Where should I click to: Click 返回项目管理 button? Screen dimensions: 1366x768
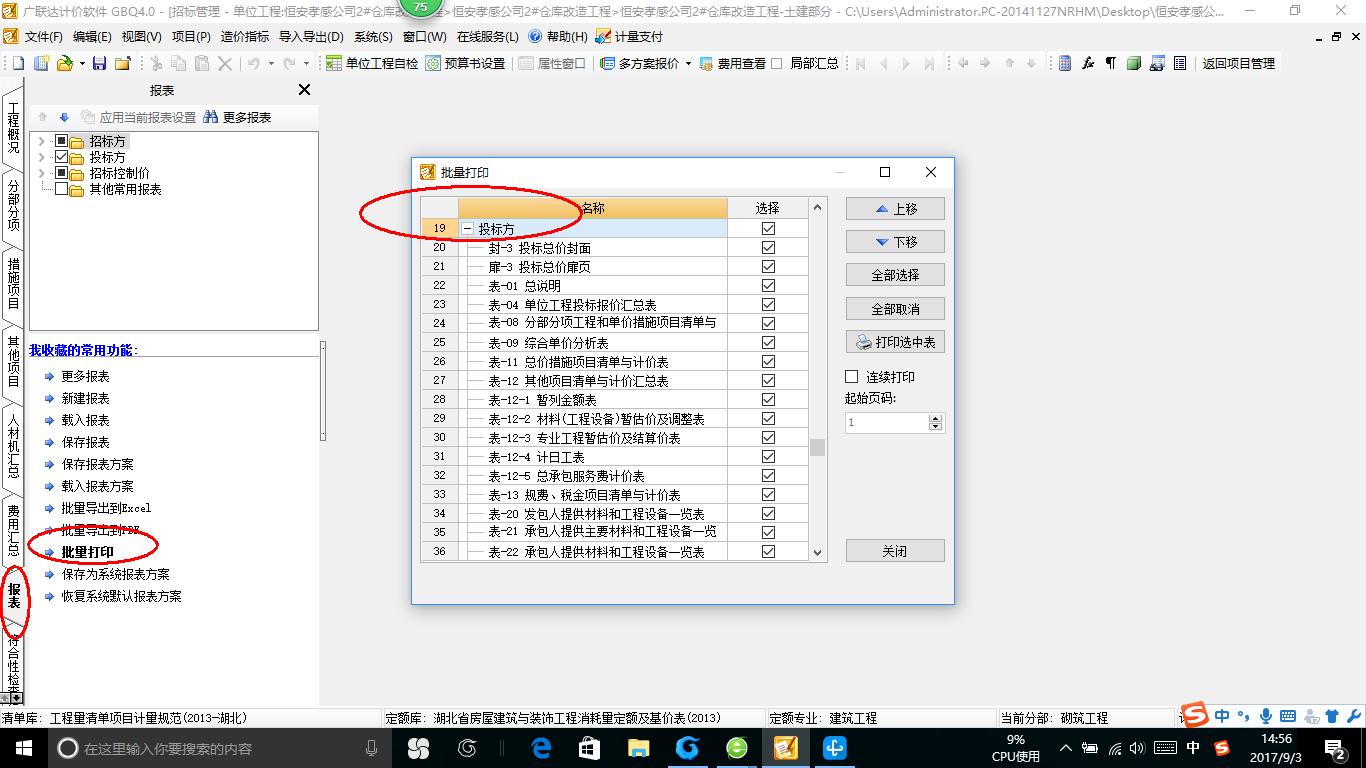coord(1239,63)
